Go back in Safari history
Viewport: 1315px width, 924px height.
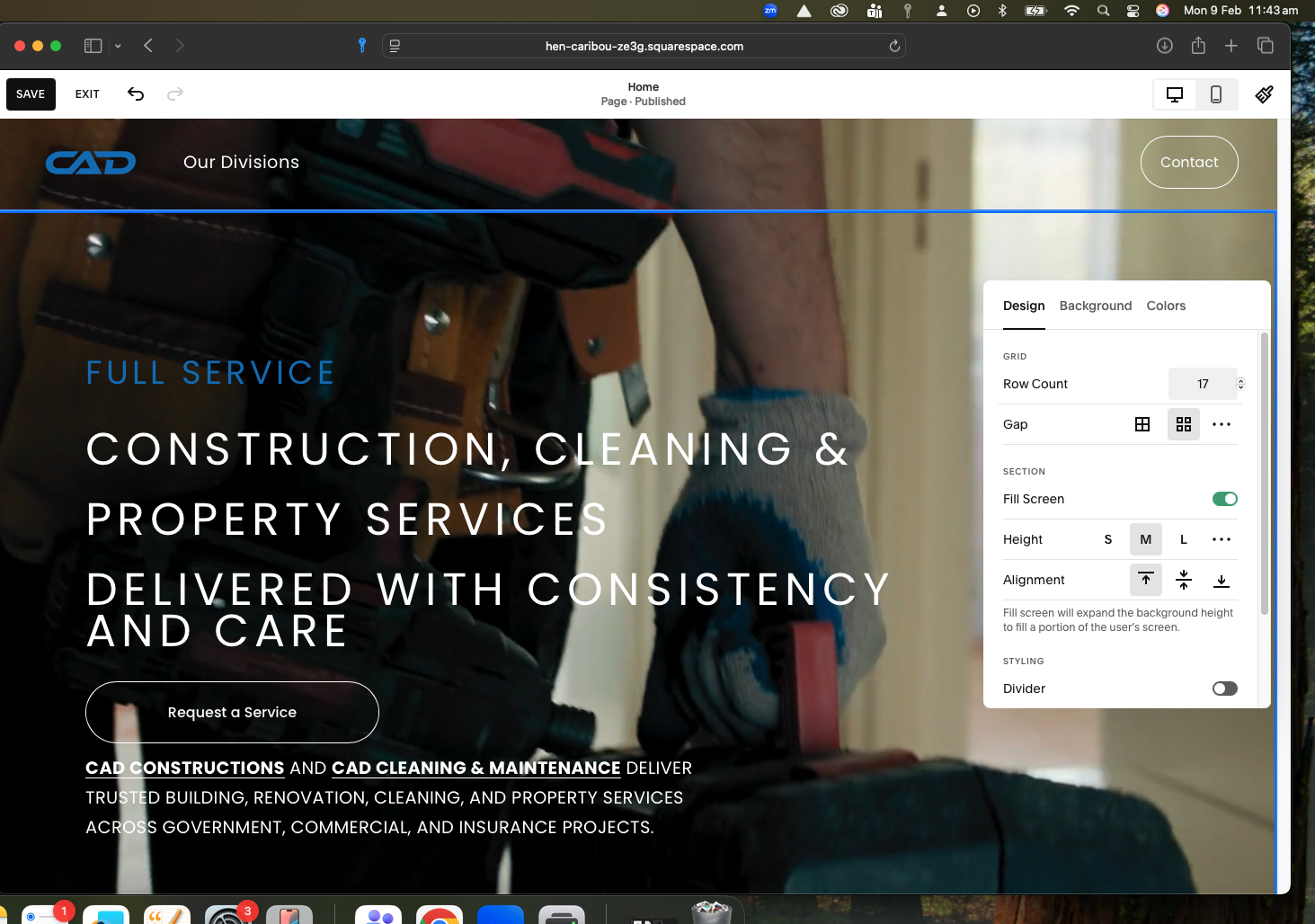[148, 46]
